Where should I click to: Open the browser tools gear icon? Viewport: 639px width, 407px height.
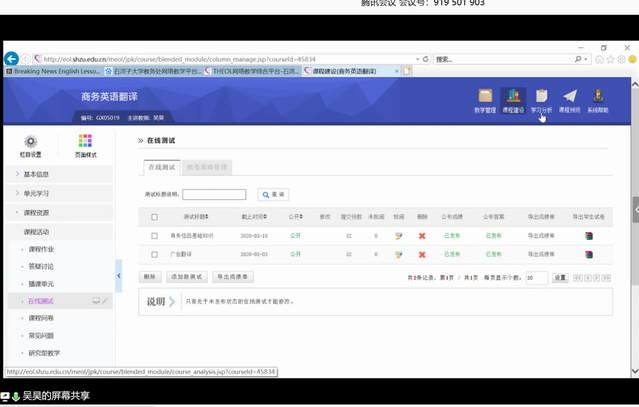(621, 59)
